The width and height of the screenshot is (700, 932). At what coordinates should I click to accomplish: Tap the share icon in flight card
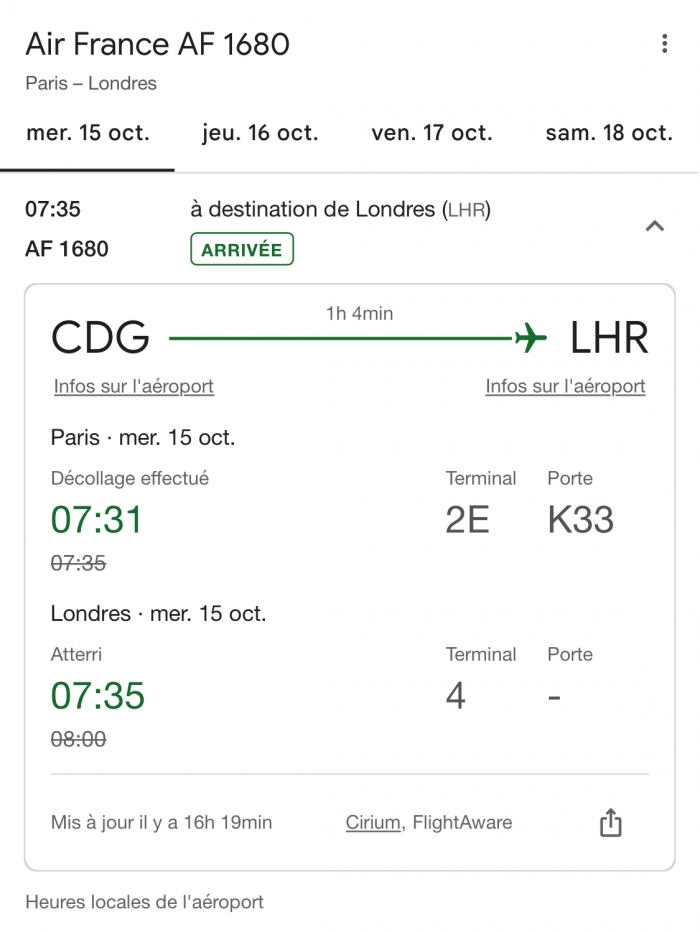[x=610, y=823]
